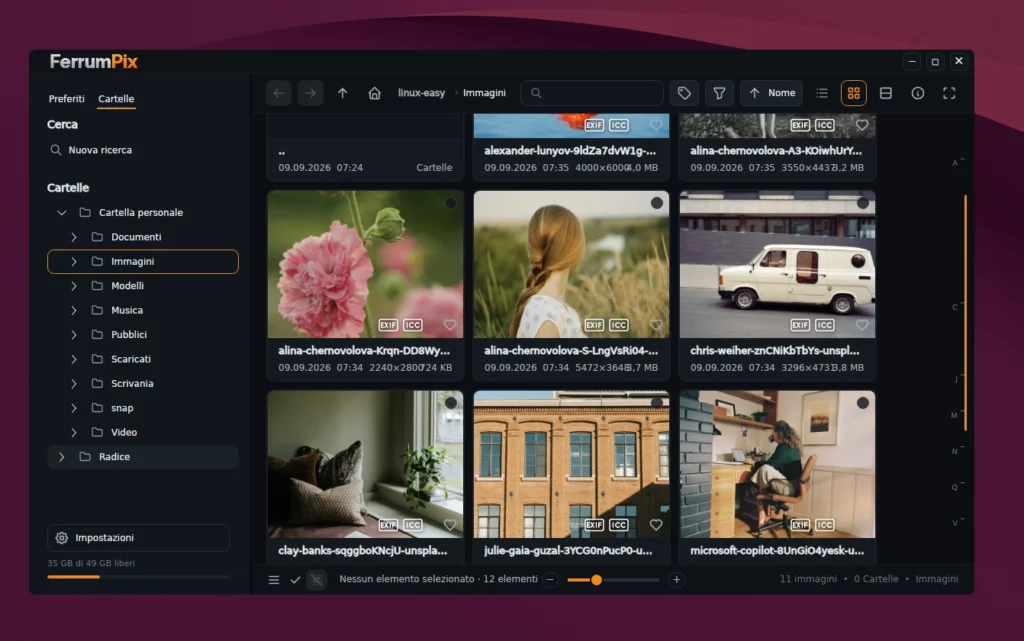Expand the Scaricati folder
Image resolution: width=1024 pixels, height=641 pixels.
pos(74,359)
